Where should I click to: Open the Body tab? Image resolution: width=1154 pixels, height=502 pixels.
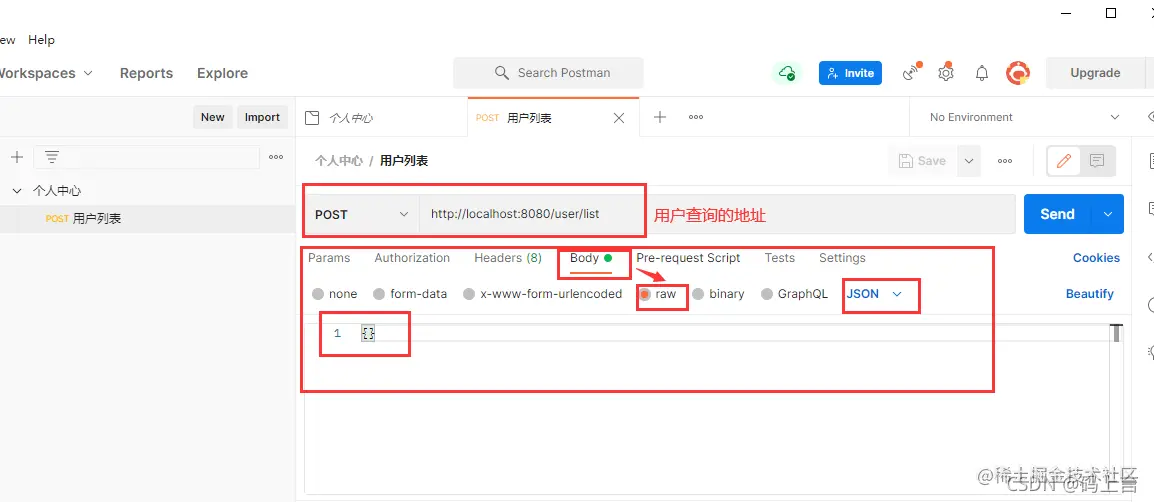pos(591,258)
